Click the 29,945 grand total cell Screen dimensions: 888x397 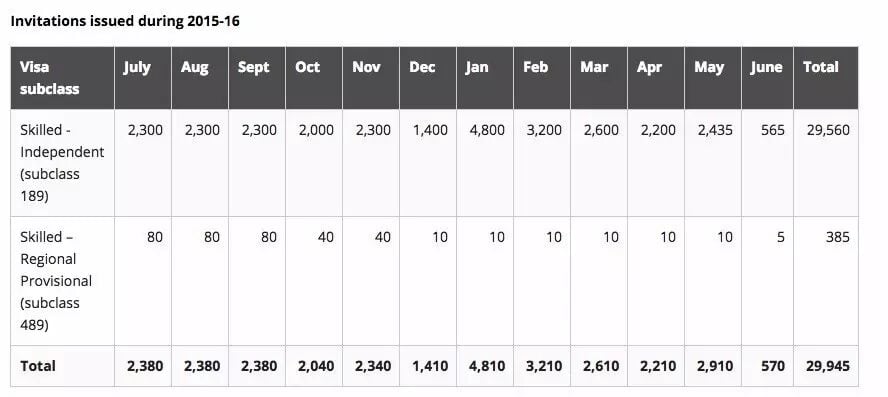point(826,366)
